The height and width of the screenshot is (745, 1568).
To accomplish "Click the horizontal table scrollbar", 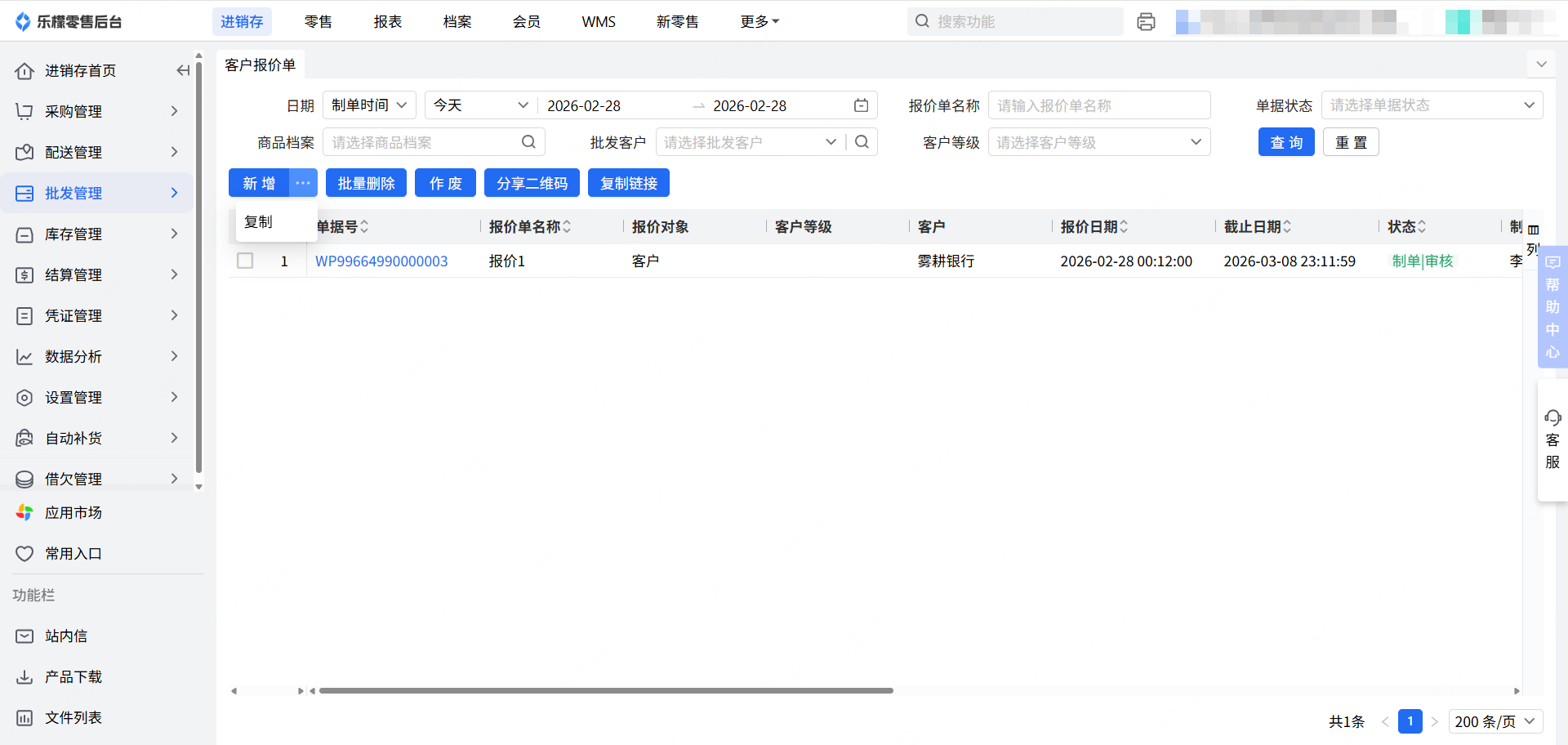I will (x=605, y=691).
